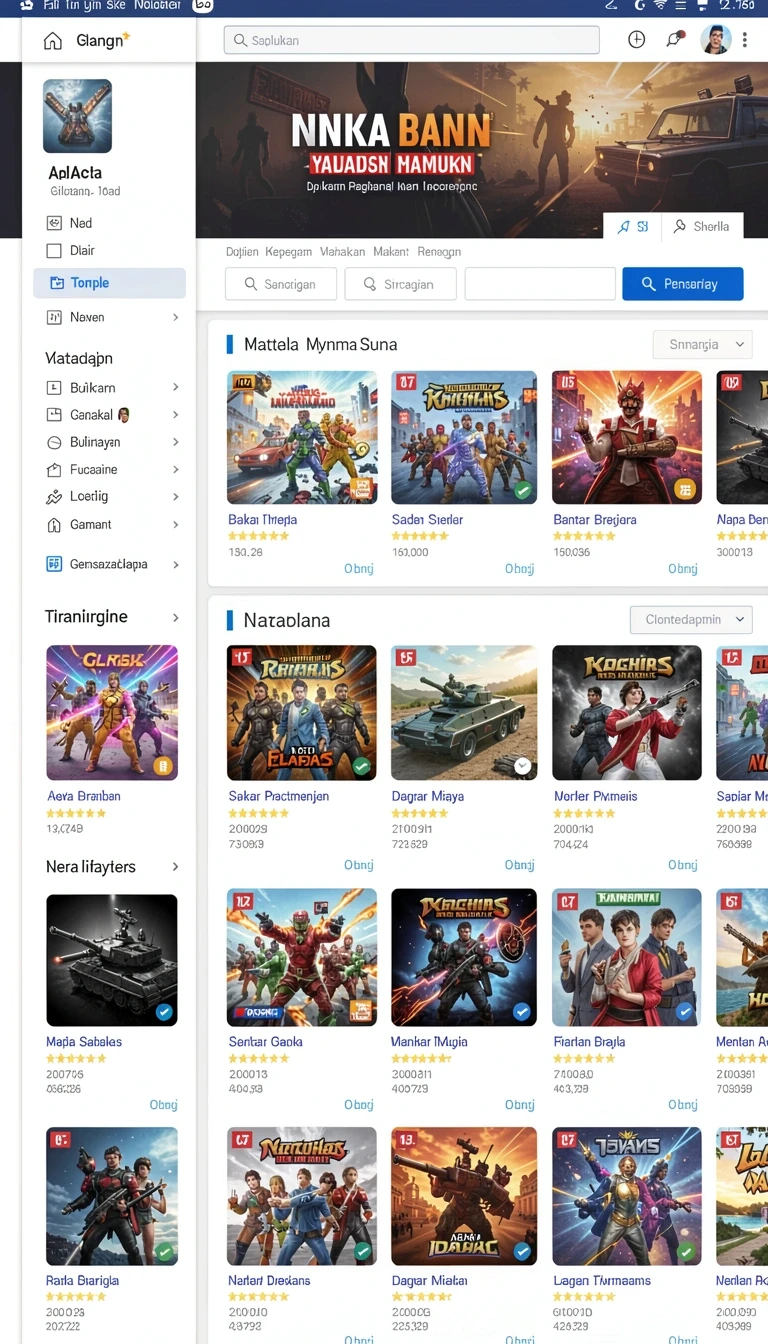The height and width of the screenshot is (1344, 768).
Task: Click the AplActa app icon
Action: coord(78,116)
